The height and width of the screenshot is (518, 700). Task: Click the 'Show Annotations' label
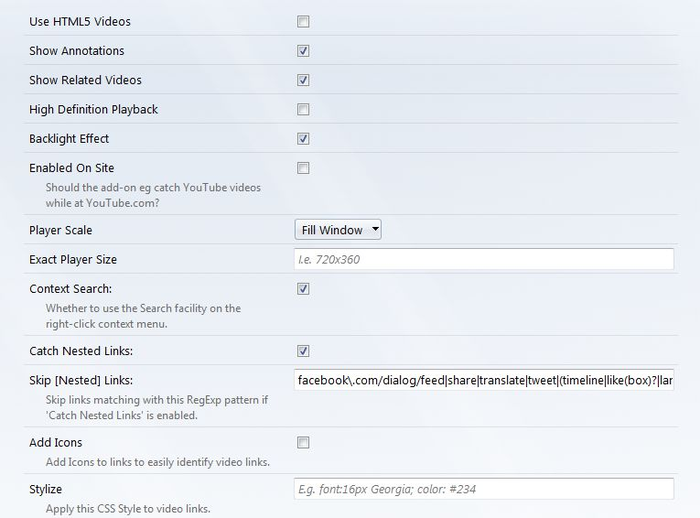77,51
